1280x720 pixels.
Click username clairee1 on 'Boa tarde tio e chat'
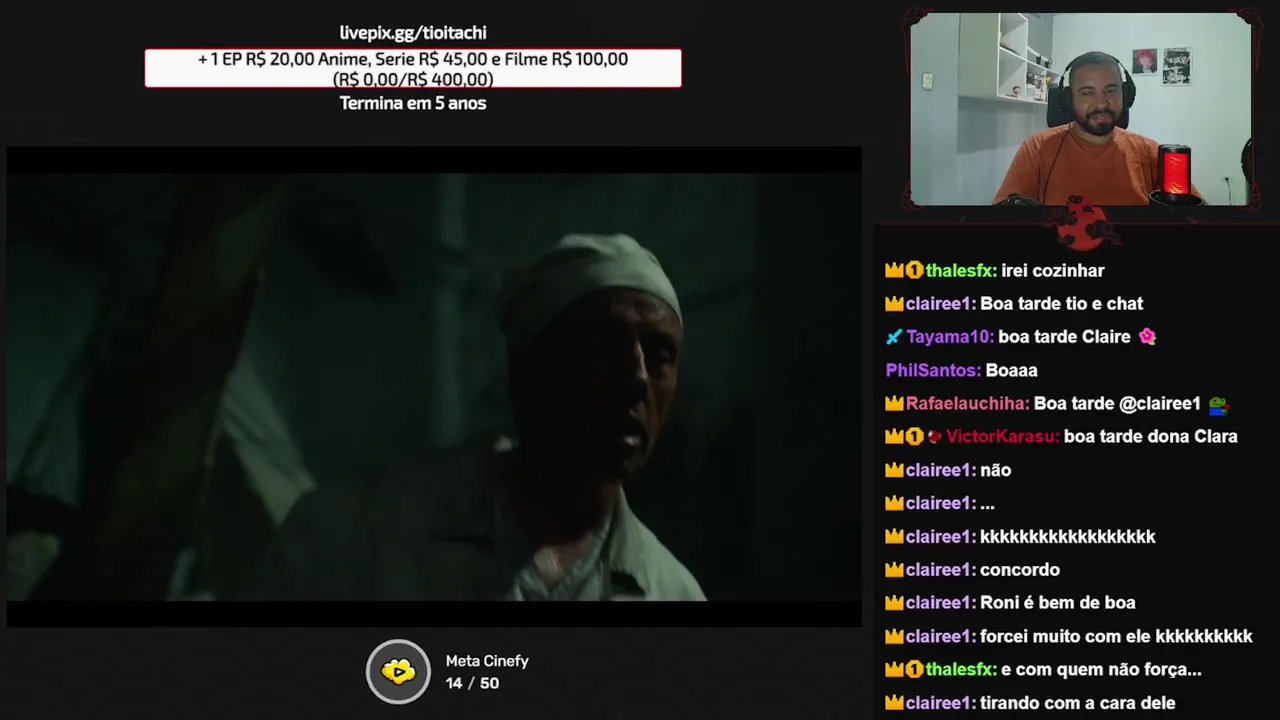(941, 304)
